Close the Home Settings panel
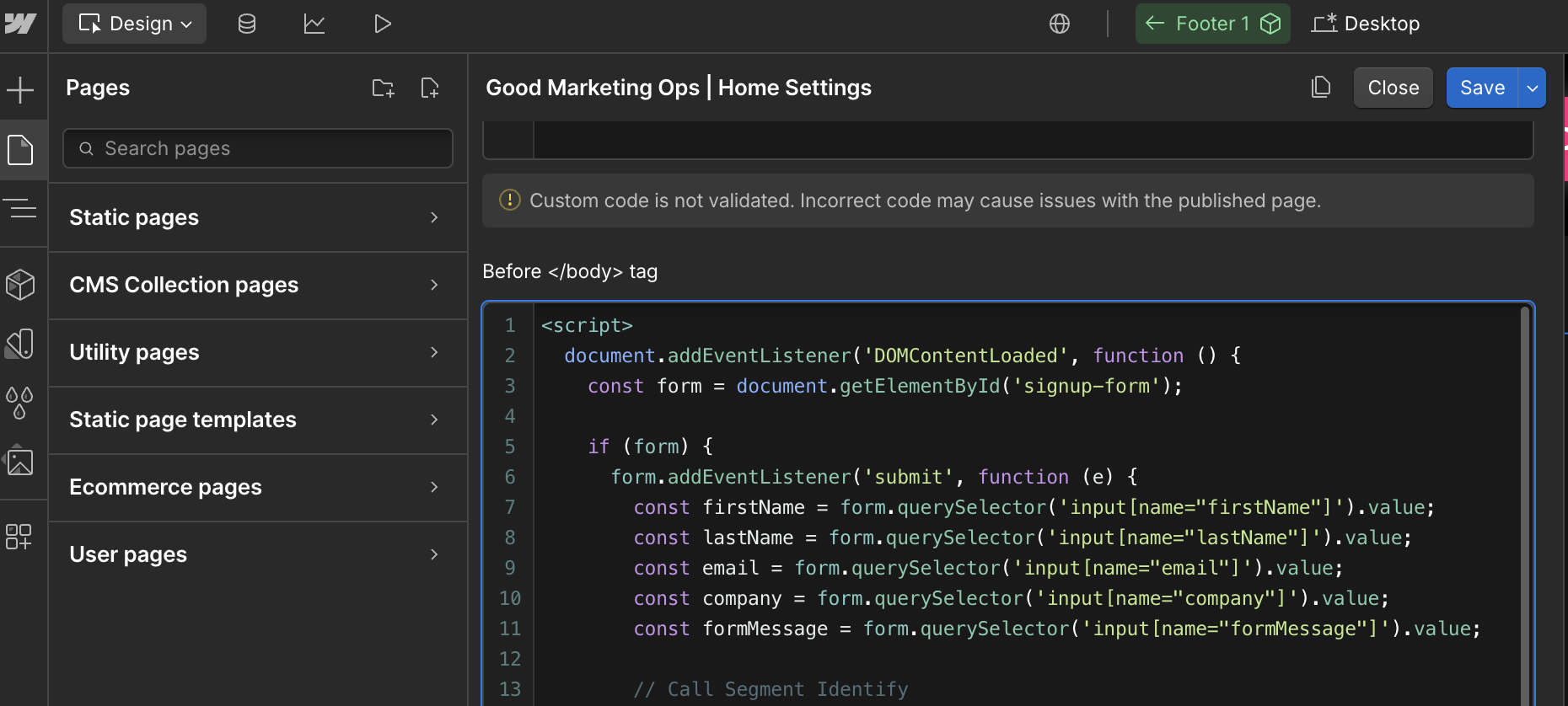Viewport: 1568px width, 706px height. point(1393,88)
